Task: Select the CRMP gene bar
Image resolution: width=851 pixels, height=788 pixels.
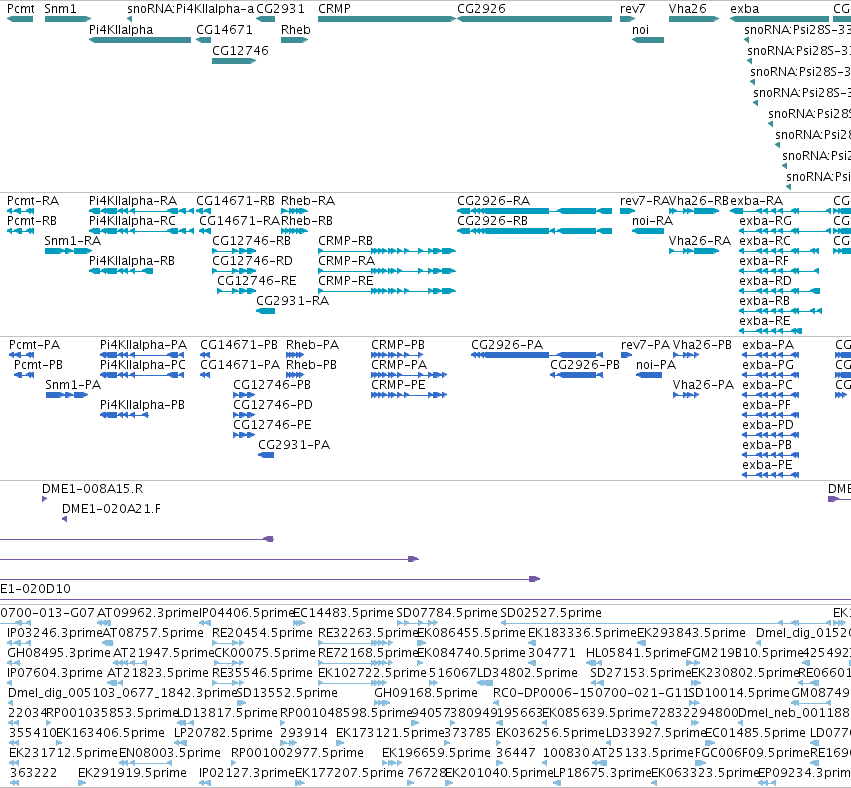Action: point(386,19)
